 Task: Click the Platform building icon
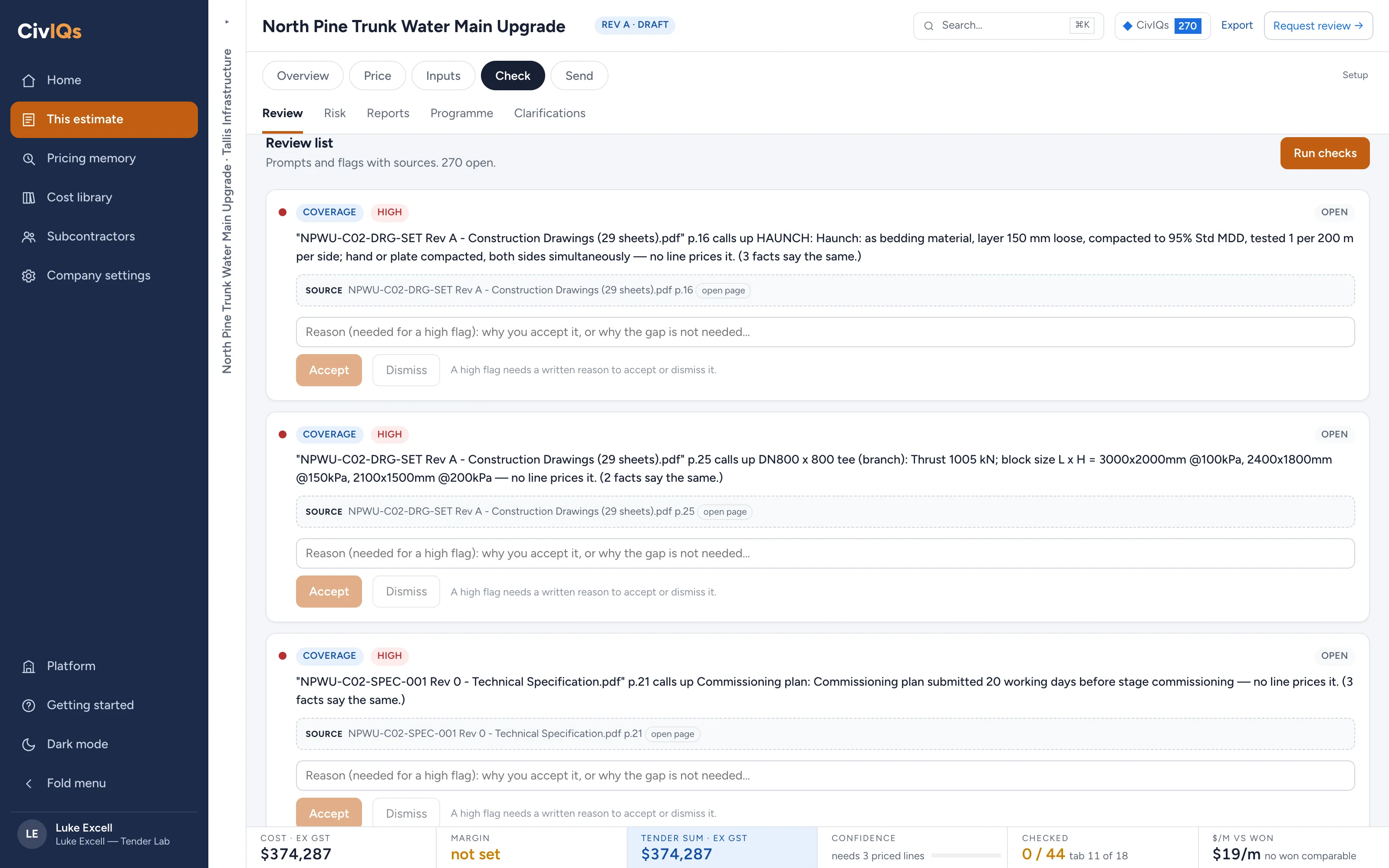click(x=29, y=666)
